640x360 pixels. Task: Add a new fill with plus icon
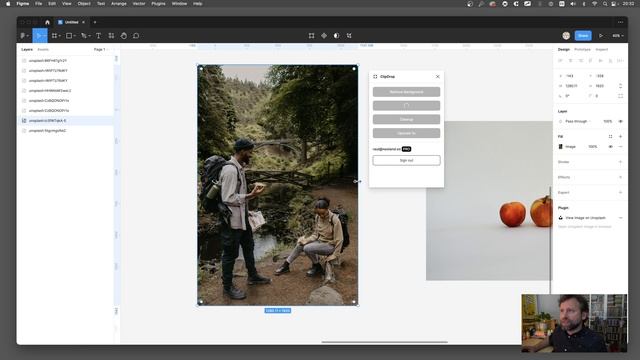click(620, 136)
